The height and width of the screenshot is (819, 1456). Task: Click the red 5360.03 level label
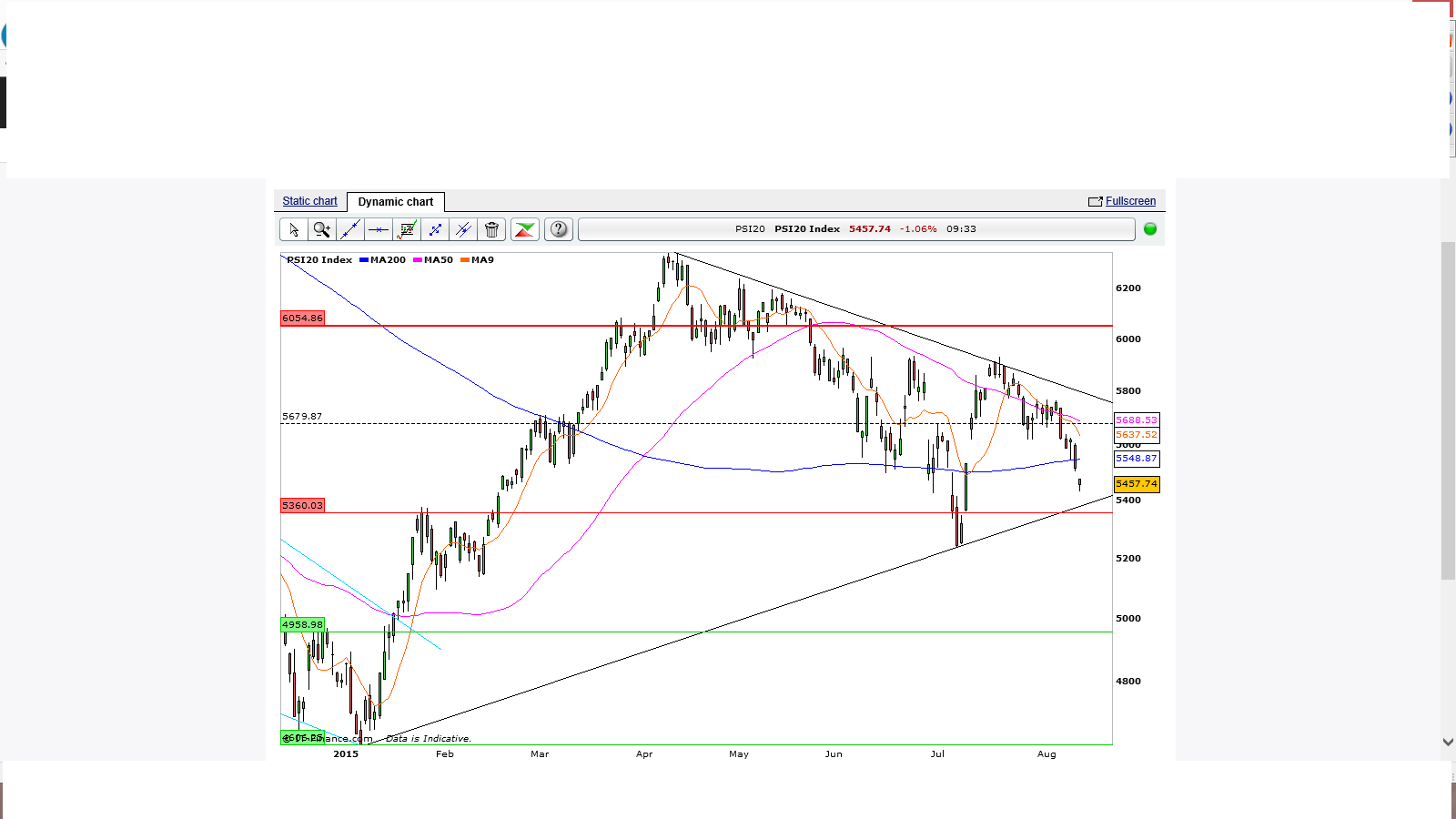point(302,506)
